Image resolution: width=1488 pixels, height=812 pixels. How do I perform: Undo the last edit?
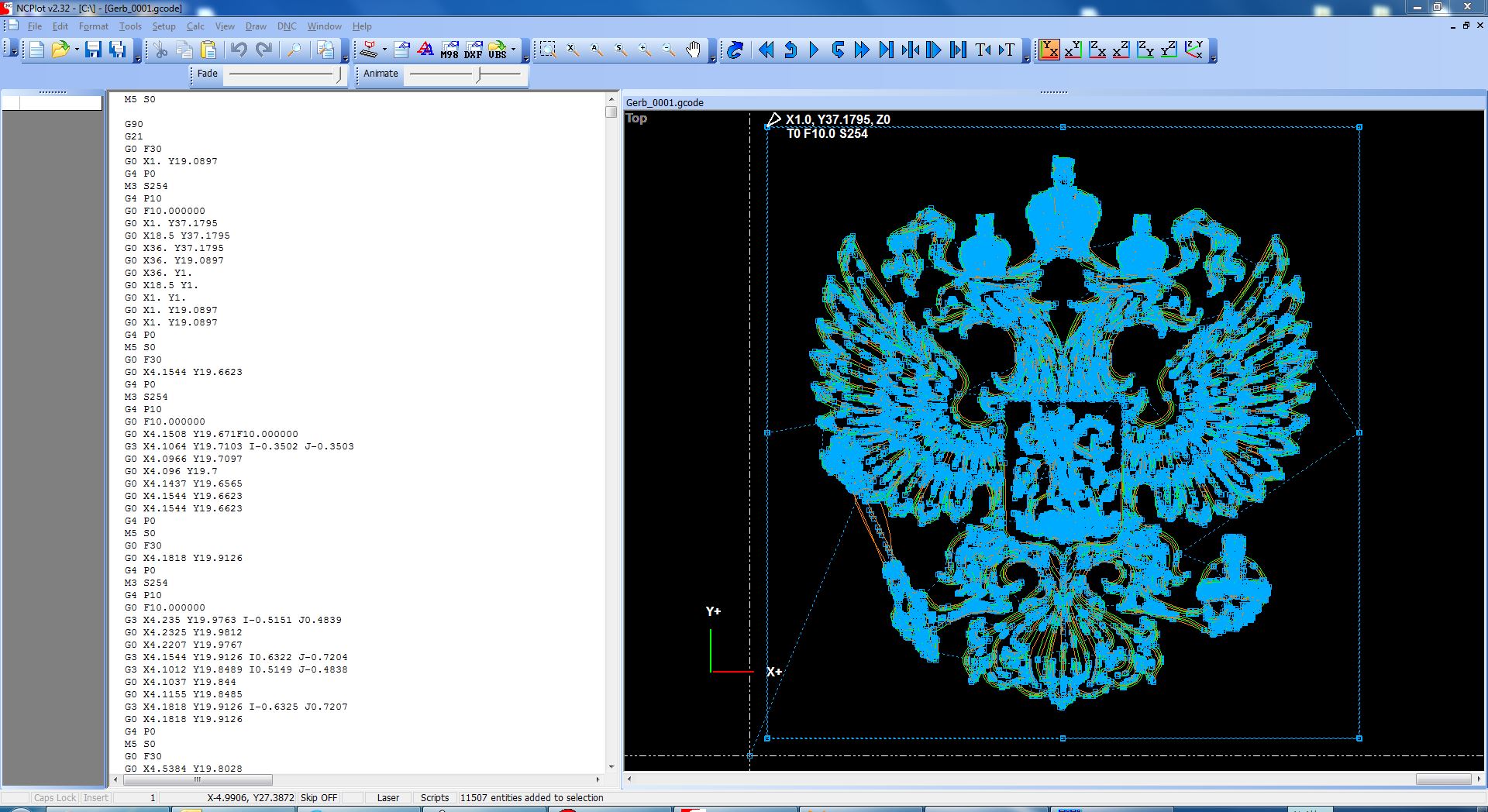[x=239, y=50]
